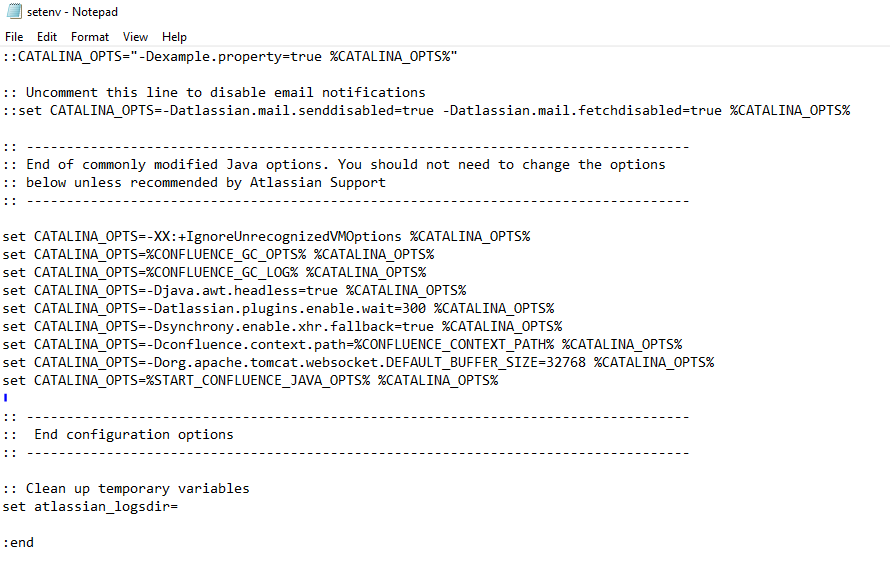Screen dimensions: 890x563
Task: Open the File menu
Action: 14,37
